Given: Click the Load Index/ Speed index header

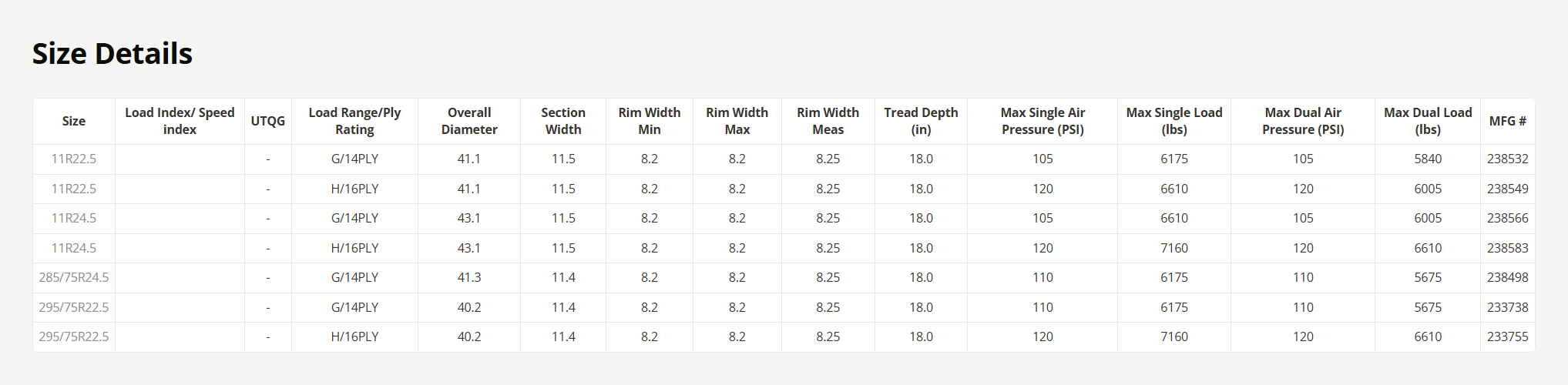Looking at the screenshot, I should tap(180, 121).
